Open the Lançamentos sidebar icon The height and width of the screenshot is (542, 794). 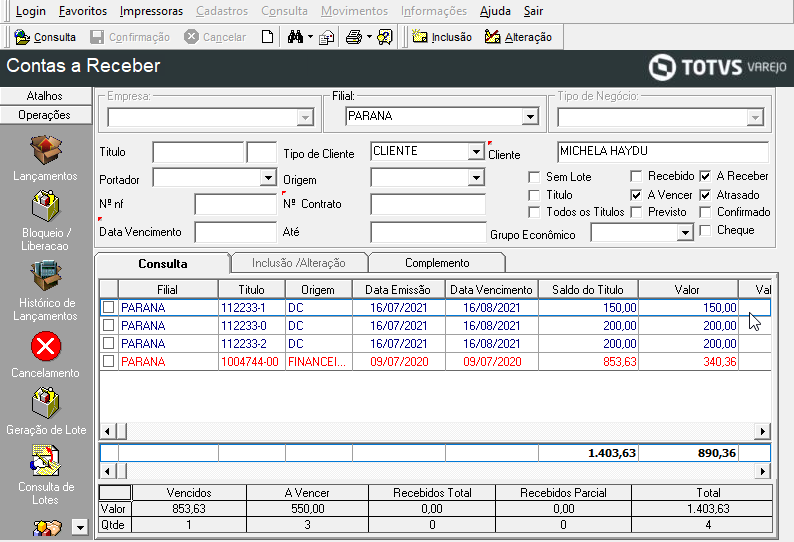point(46,150)
